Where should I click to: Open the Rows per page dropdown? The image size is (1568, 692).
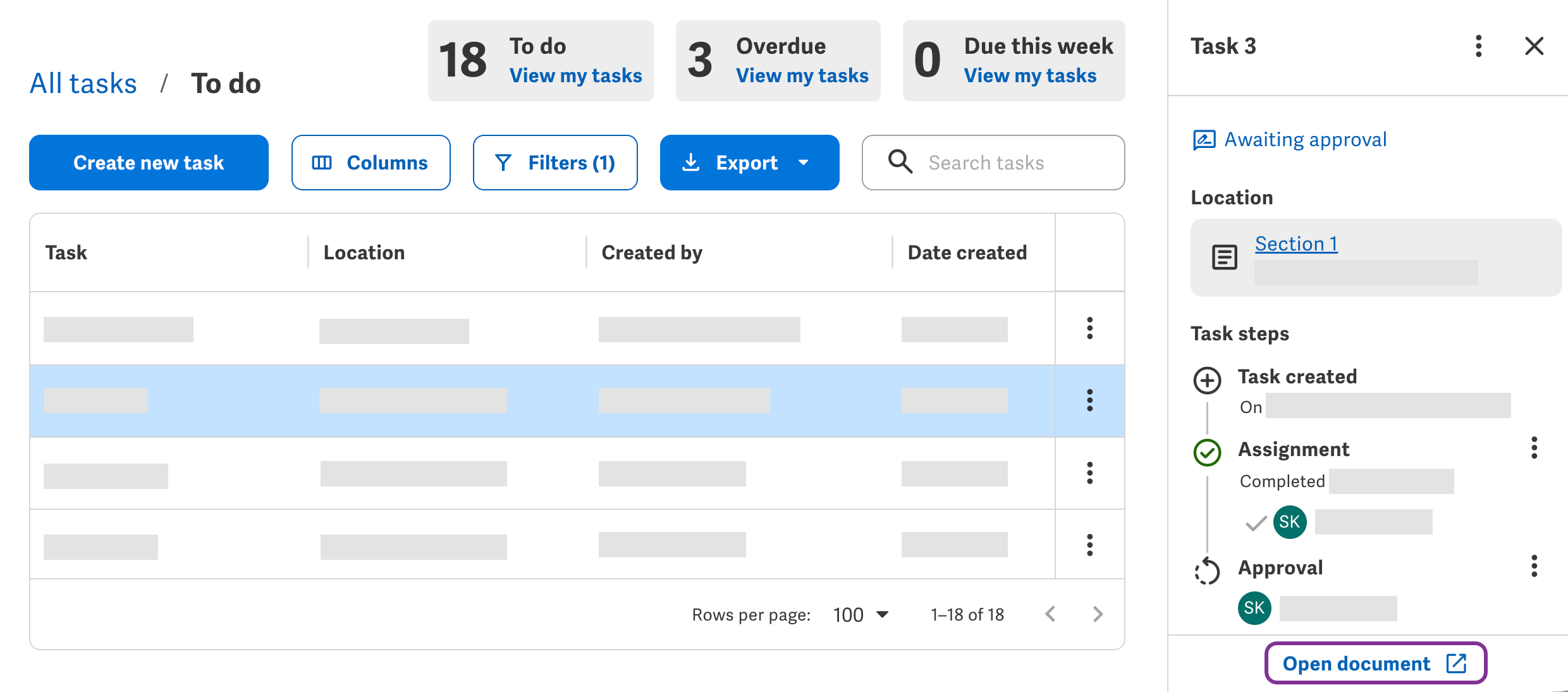coord(860,614)
